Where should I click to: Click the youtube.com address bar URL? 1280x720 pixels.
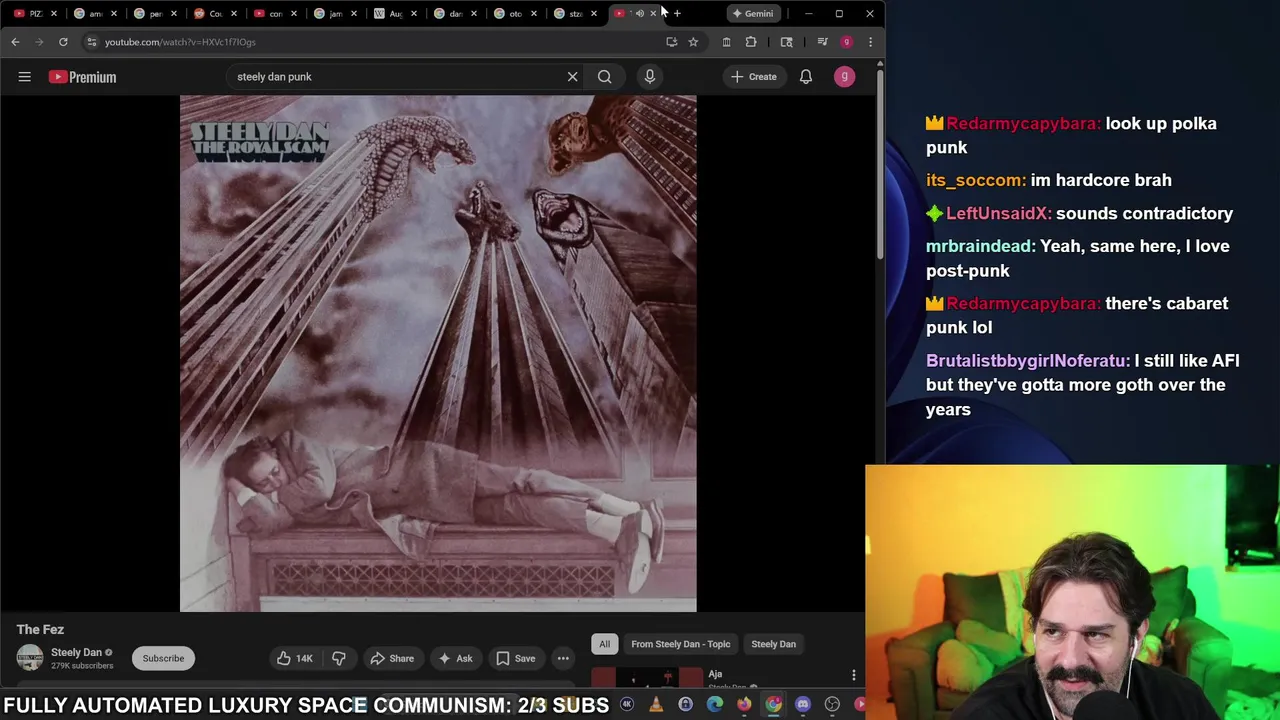180,42
